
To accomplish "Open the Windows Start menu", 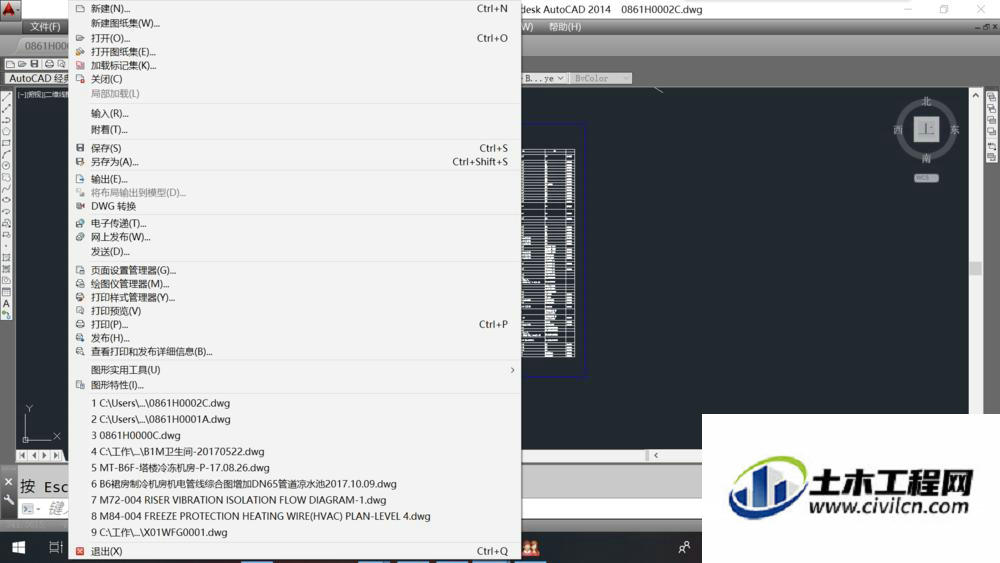I will pos(18,547).
